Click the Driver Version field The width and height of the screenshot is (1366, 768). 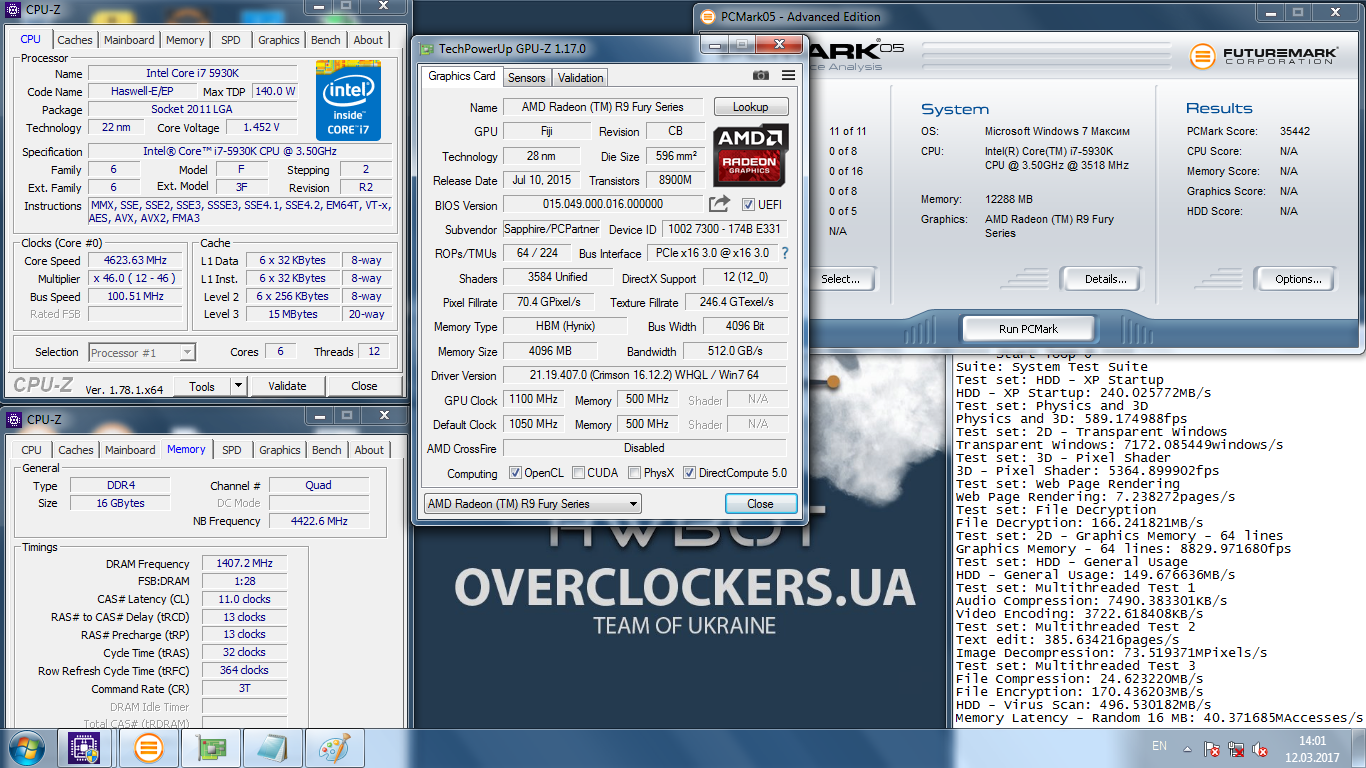click(644, 375)
